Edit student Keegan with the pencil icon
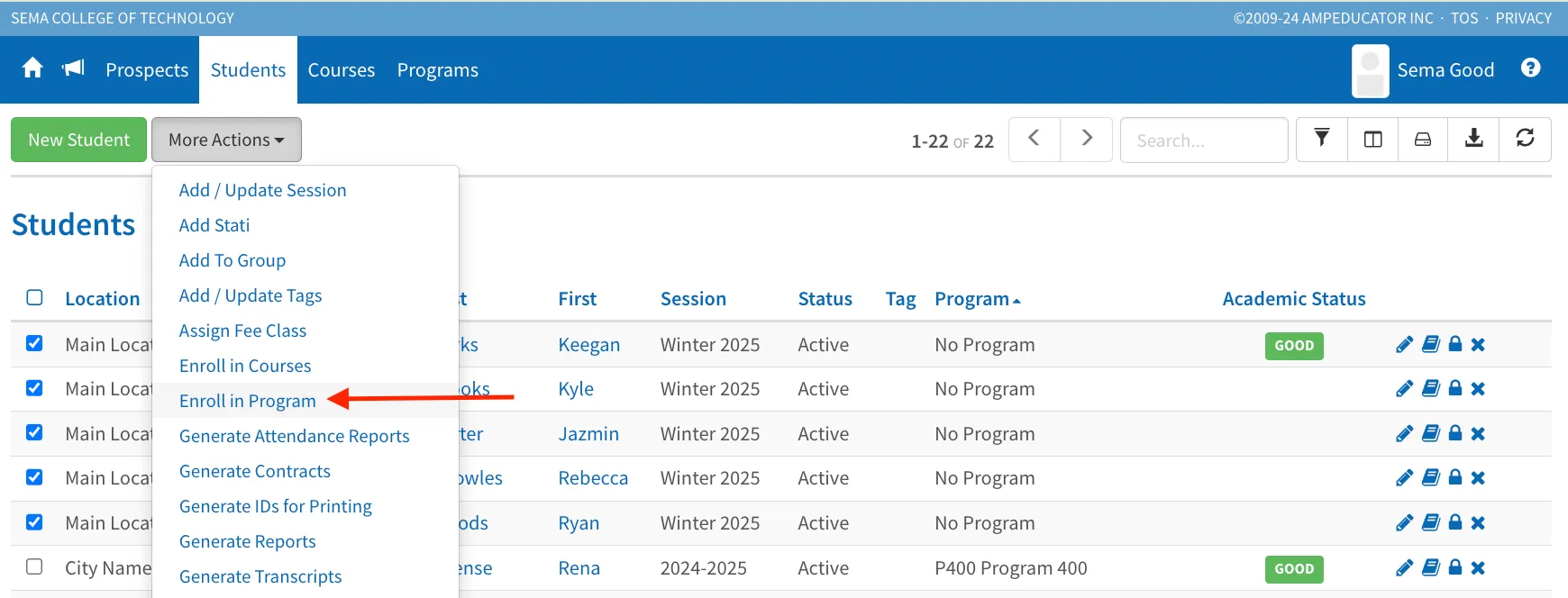Screen dimensions: 1568x598 point(1404,345)
